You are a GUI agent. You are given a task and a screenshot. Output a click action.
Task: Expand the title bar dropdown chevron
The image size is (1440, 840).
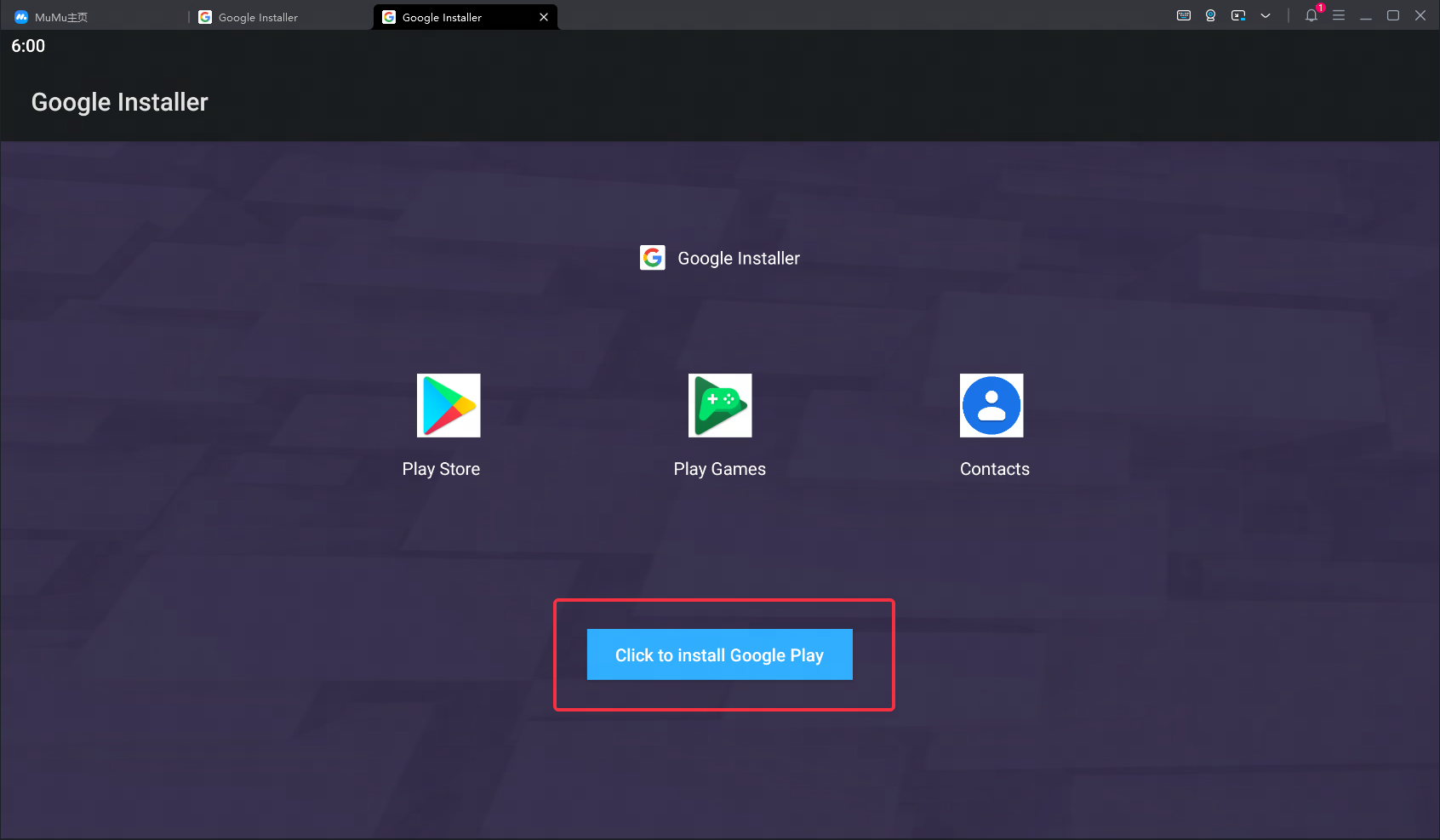point(1266,15)
